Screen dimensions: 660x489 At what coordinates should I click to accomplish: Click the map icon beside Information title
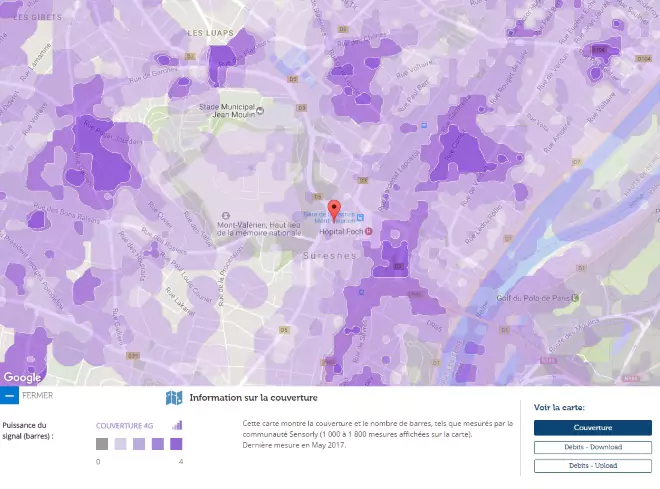click(x=174, y=398)
